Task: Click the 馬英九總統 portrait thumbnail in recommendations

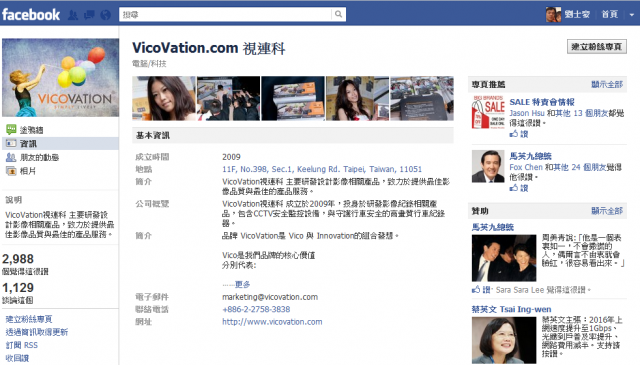Action: click(488, 166)
